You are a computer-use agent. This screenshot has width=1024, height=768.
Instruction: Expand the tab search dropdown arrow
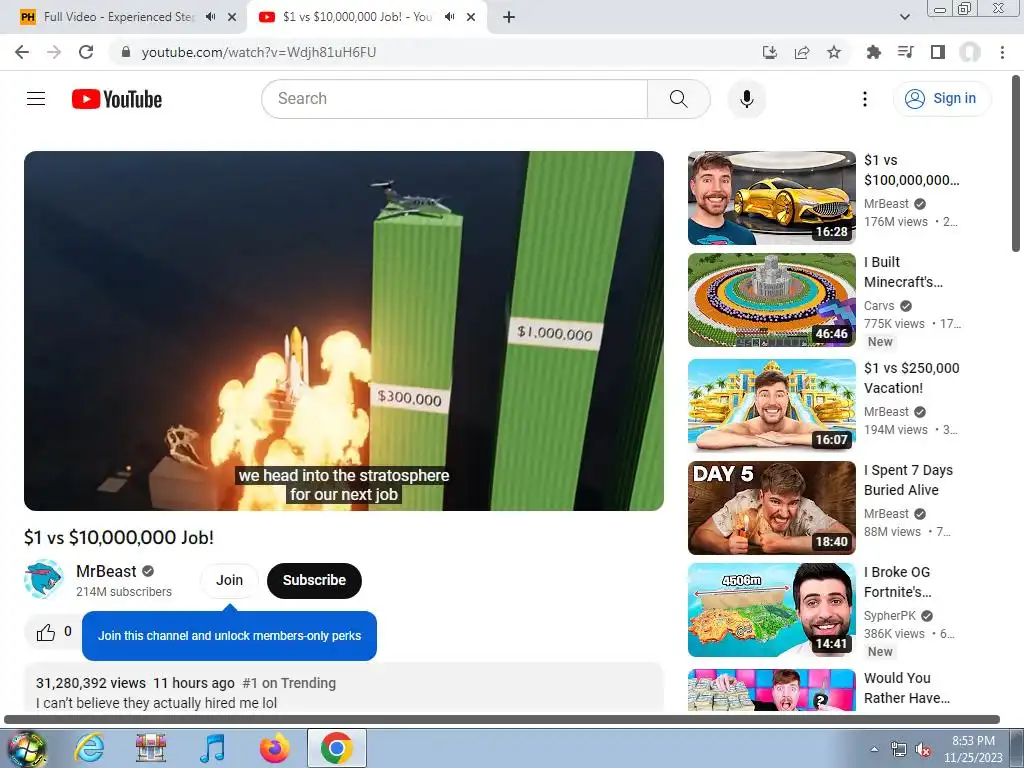pos(904,17)
